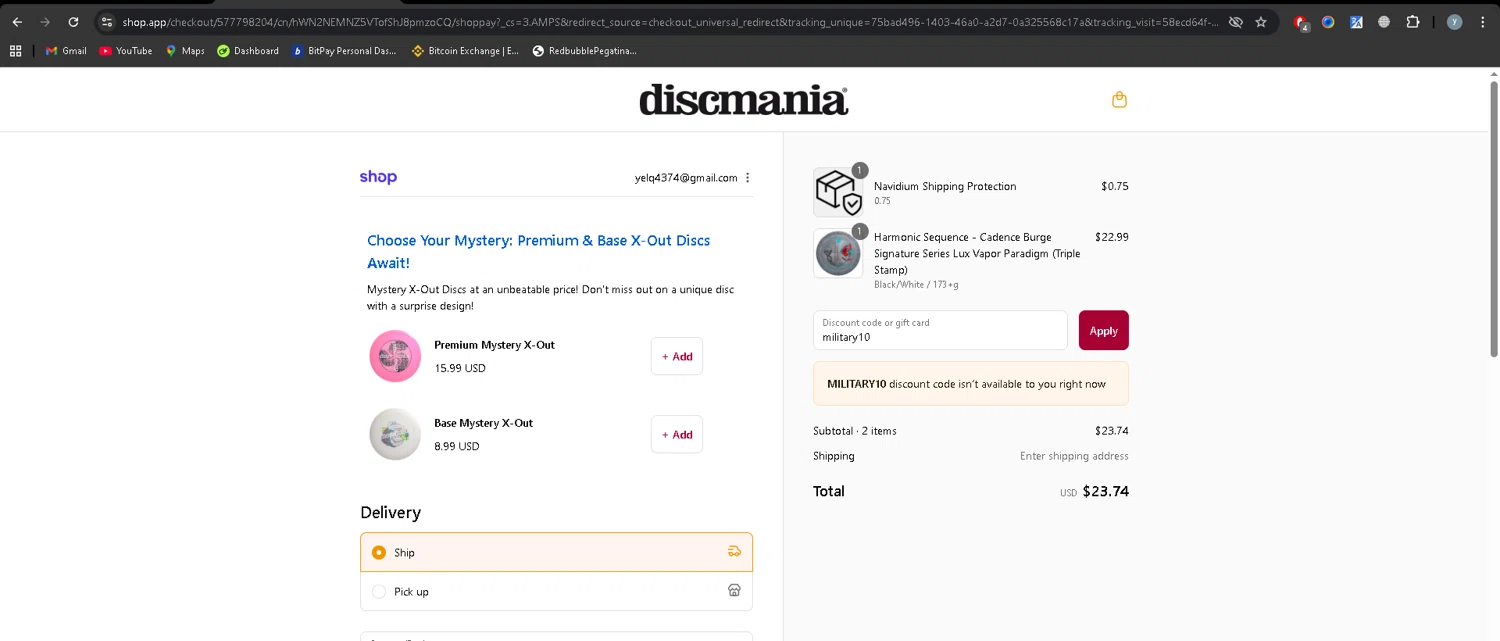Click the discmania logo

744,100
